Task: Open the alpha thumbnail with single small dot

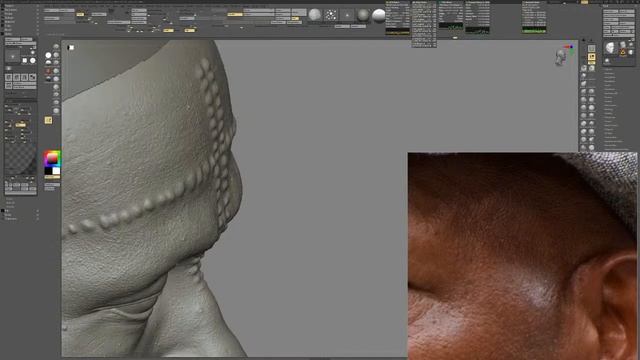Action: pyautogui.click(x=347, y=15)
